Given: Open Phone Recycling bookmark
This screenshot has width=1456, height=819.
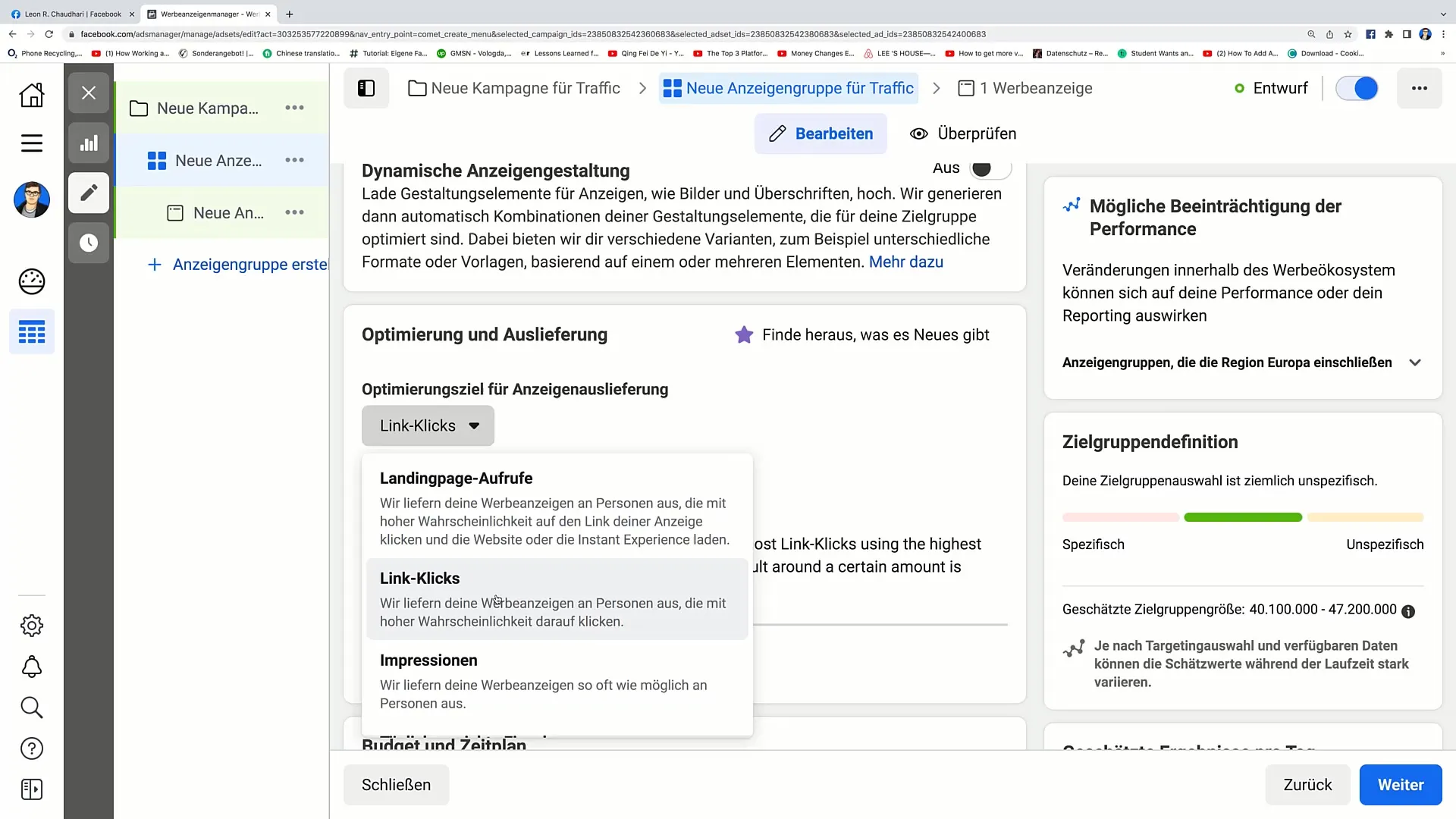Looking at the screenshot, I should point(45,53).
